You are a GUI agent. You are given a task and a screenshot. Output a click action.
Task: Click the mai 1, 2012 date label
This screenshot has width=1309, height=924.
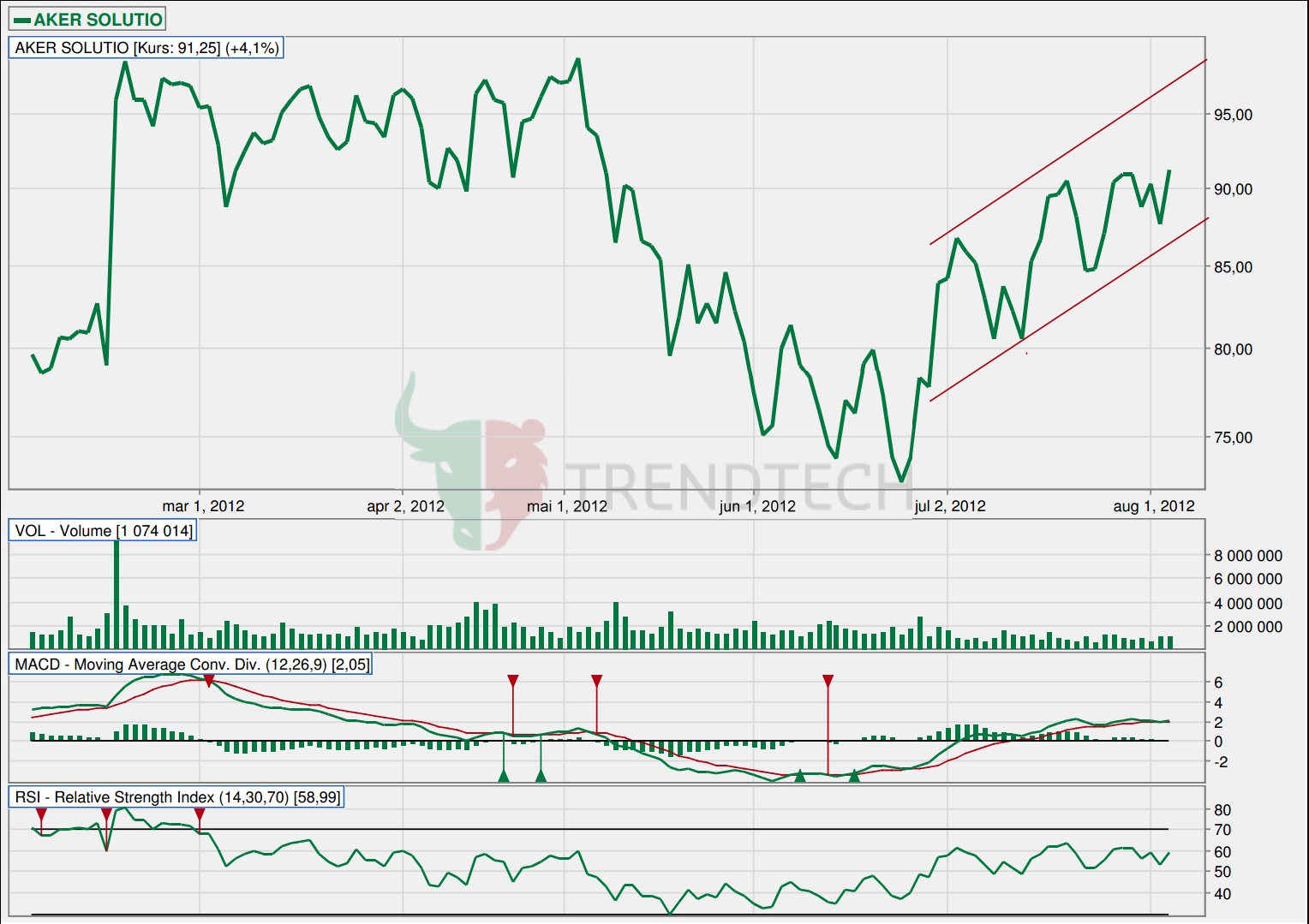point(567,506)
